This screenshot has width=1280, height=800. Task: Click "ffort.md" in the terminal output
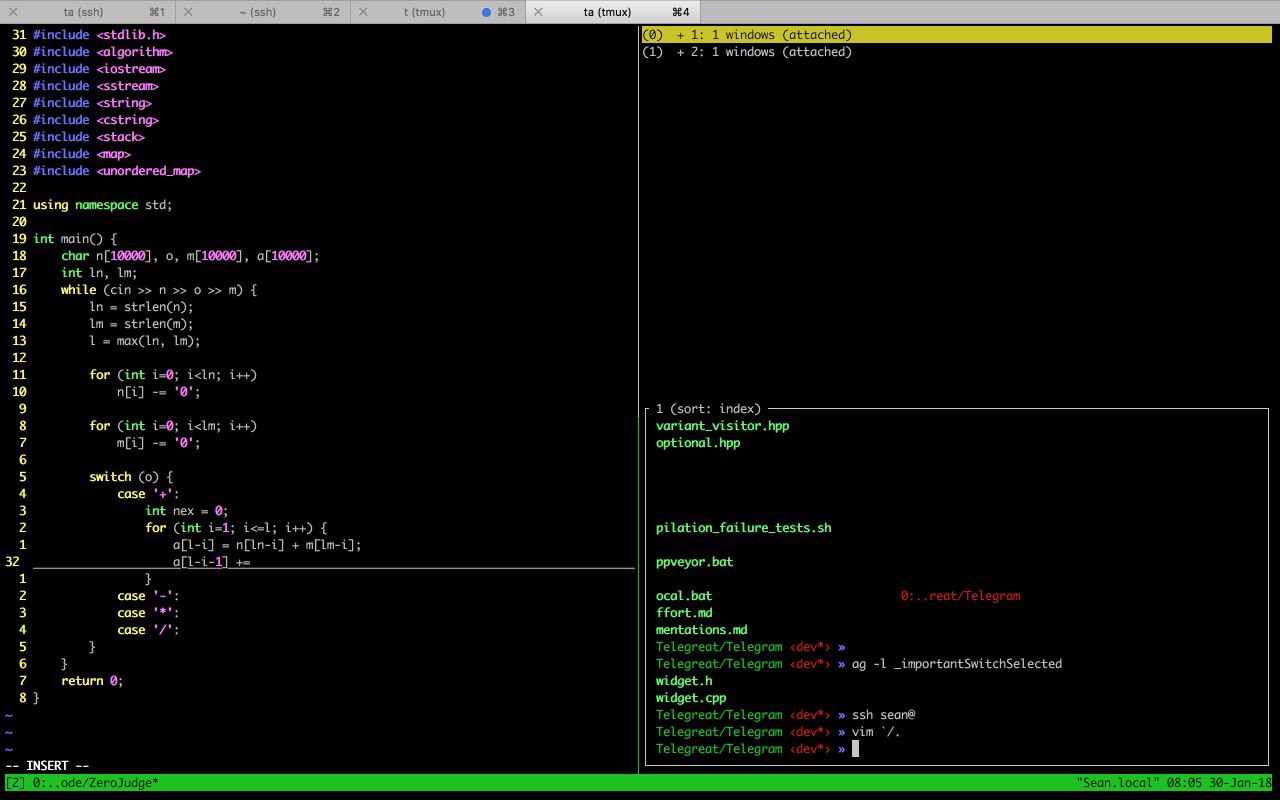(x=684, y=613)
